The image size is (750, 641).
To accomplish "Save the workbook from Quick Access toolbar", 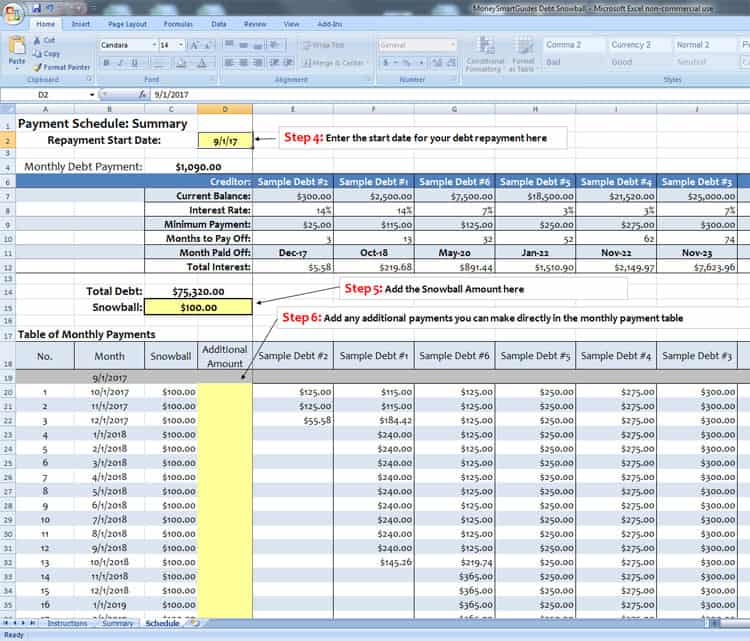I will click(x=36, y=8).
